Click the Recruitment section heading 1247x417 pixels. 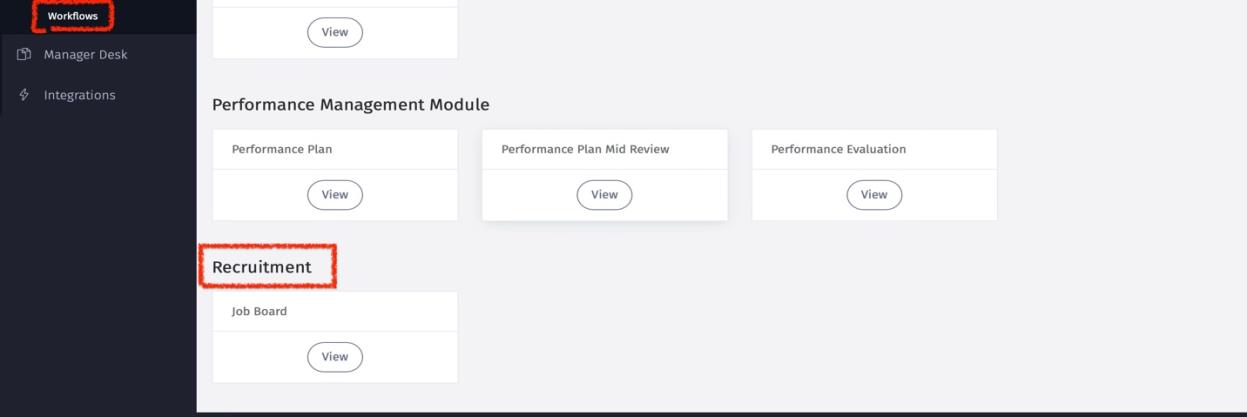[x=262, y=267]
